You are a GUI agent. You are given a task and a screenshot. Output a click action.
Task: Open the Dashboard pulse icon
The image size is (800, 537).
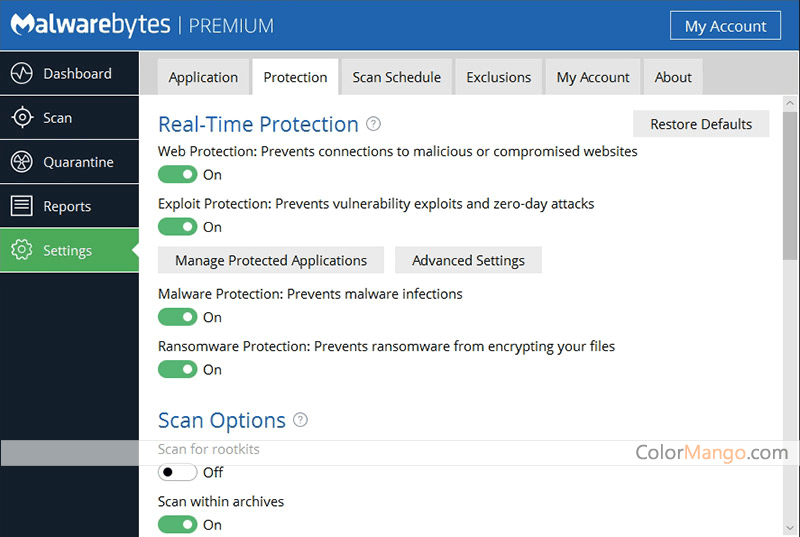click(x=22, y=73)
